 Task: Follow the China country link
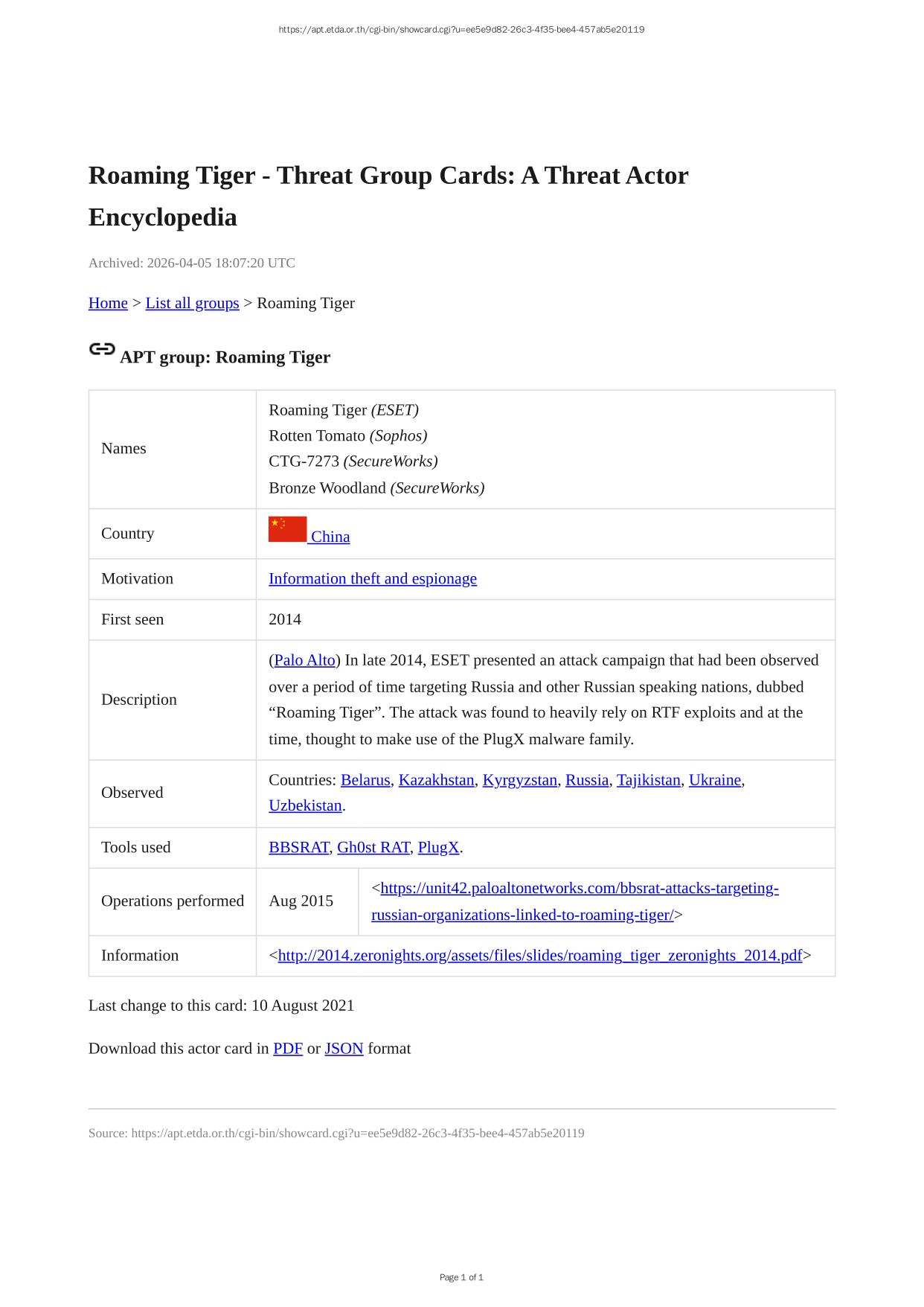330,537
